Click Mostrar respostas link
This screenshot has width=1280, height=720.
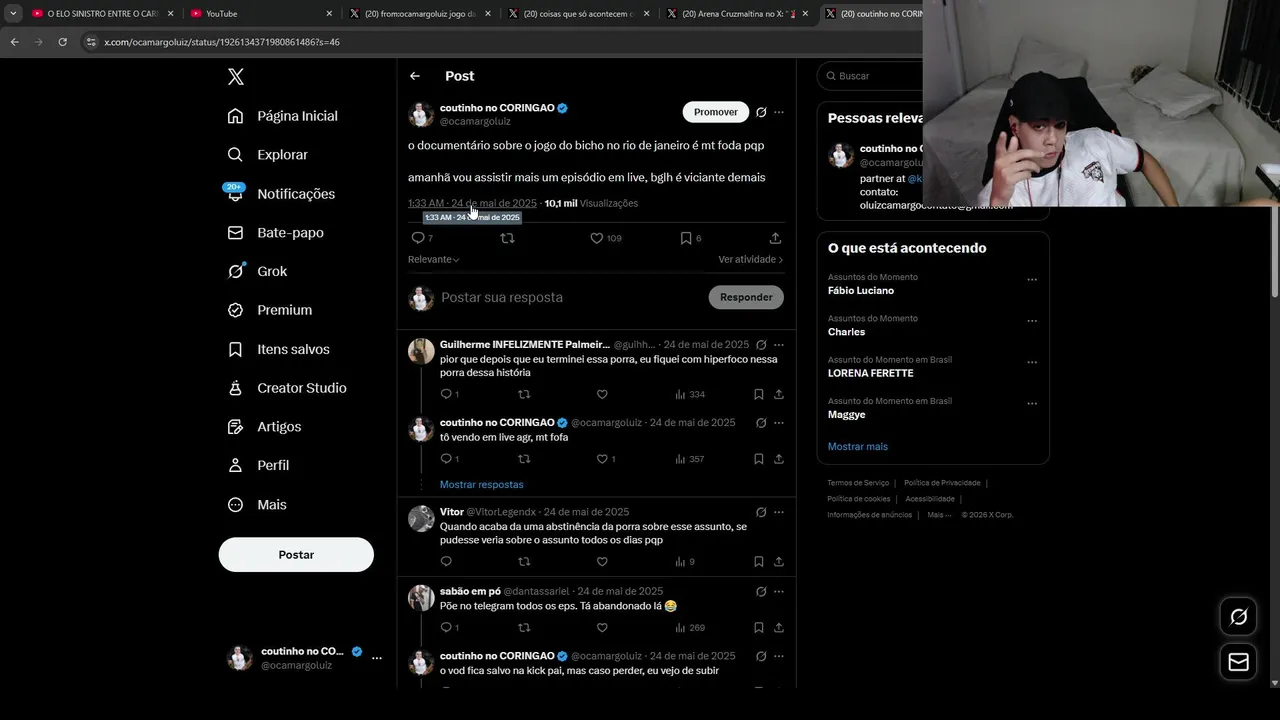(x=482, y=484)
